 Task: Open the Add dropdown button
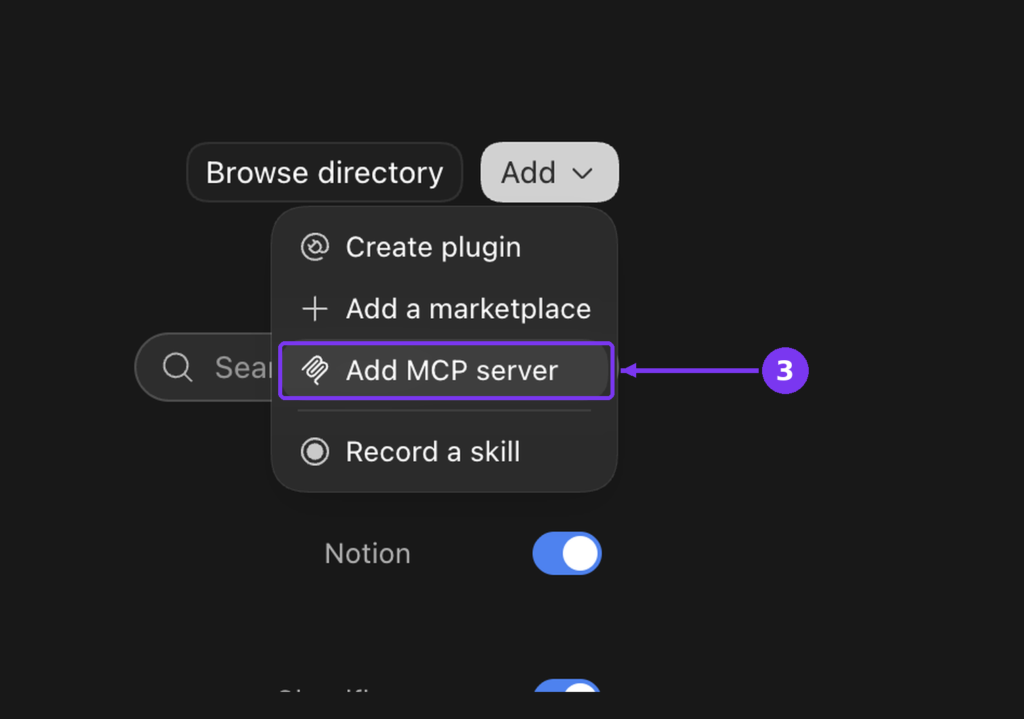click(549, 172)
